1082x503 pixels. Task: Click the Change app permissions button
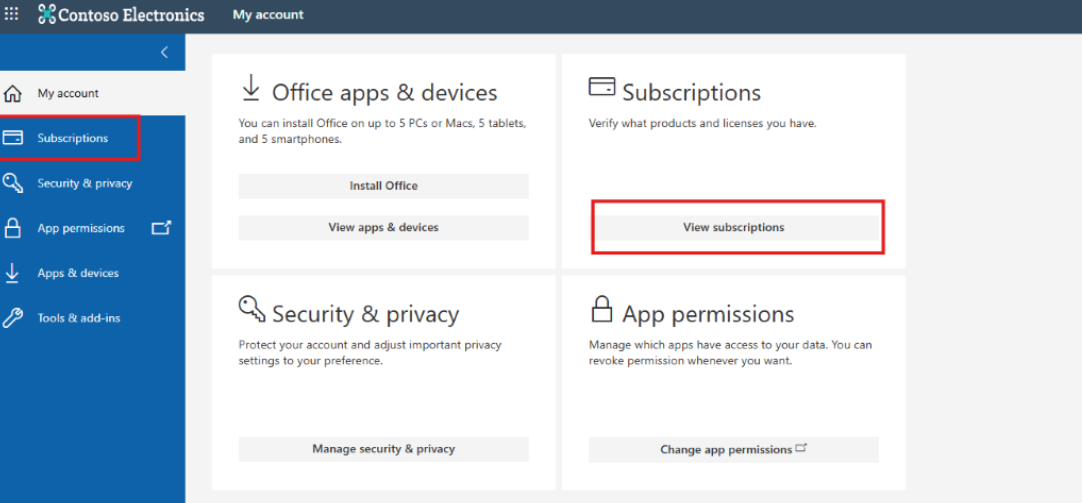click(x=734, y=449)
